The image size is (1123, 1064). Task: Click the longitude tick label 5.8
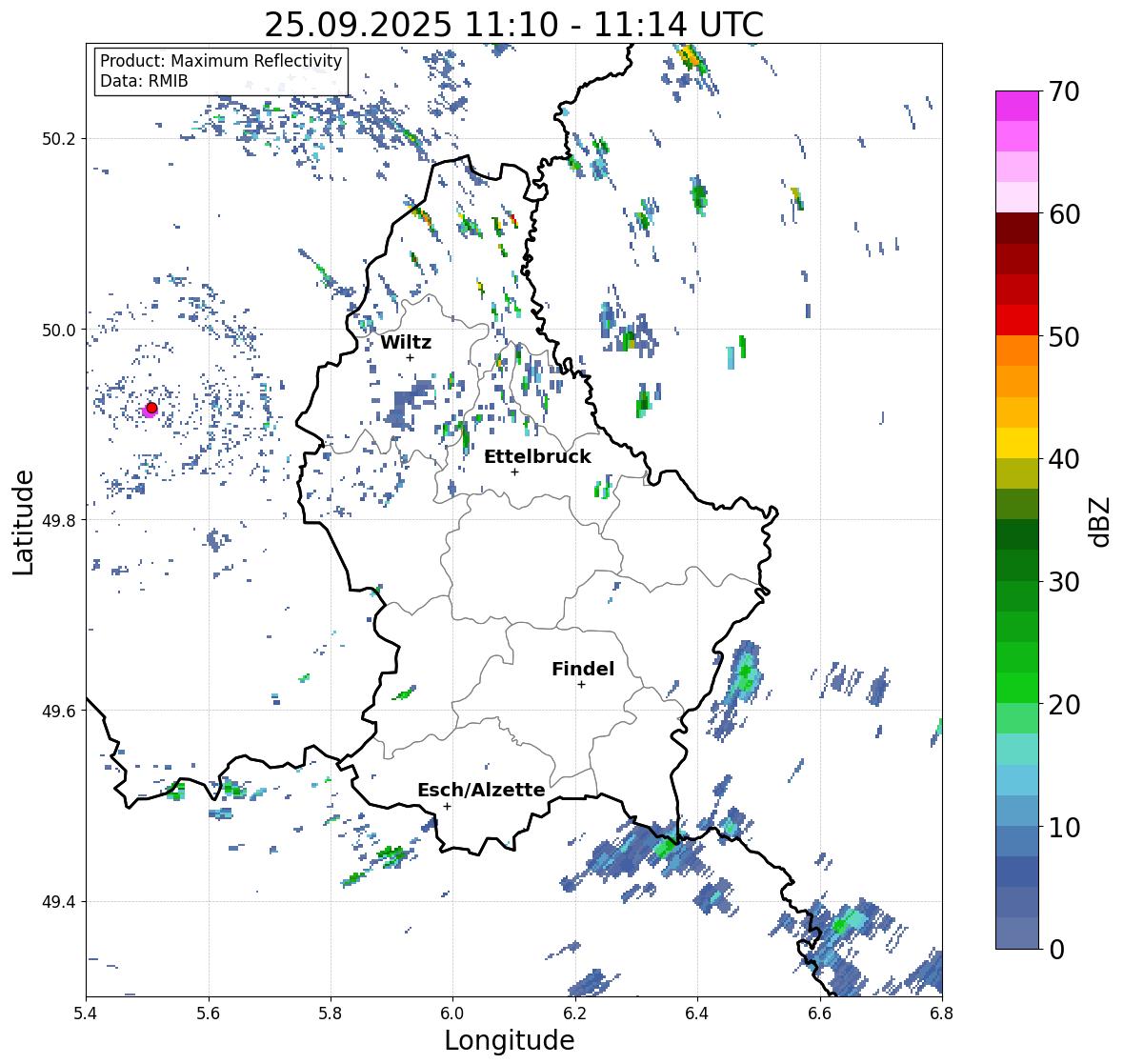[x=331, y=1013]
